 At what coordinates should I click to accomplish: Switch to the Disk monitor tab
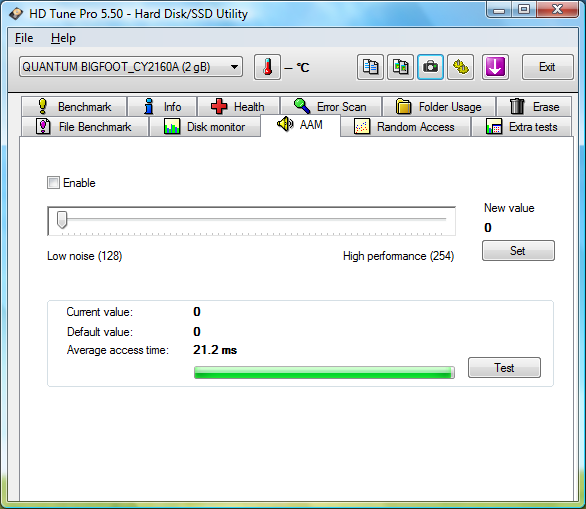[205, 127]
